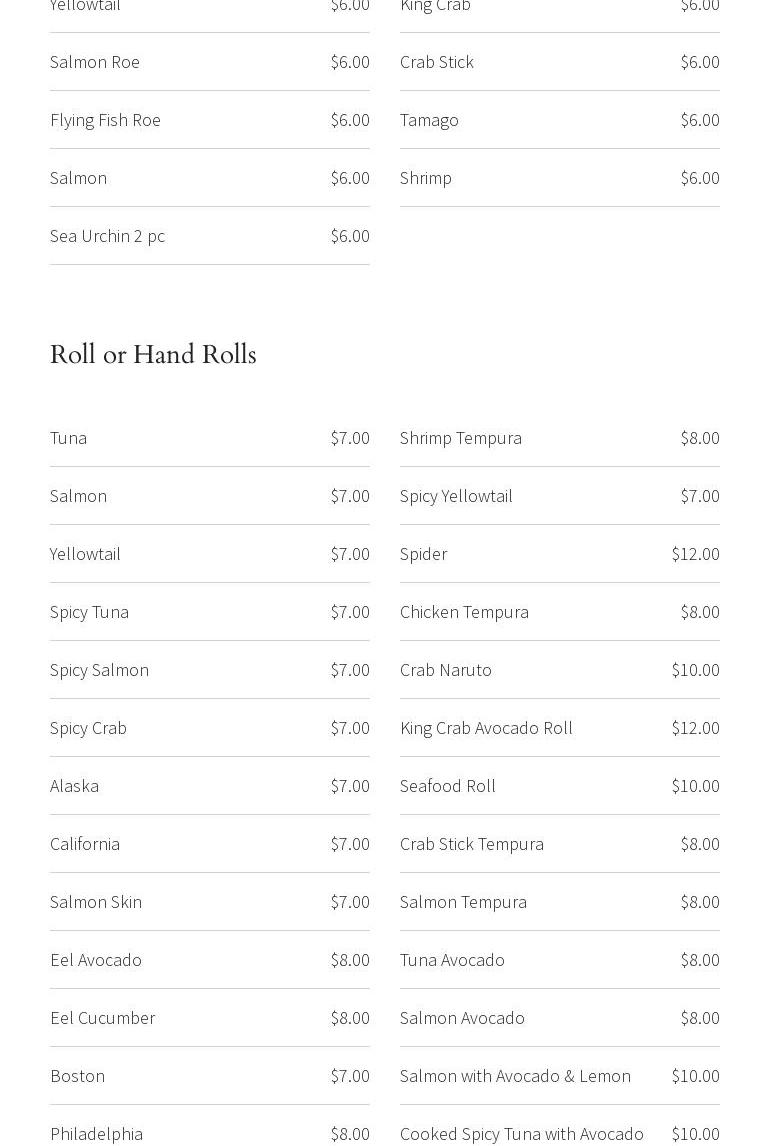Click Cooked Spicy Tuna with Avocado

pyautogui.click(x=522, y=1134)
